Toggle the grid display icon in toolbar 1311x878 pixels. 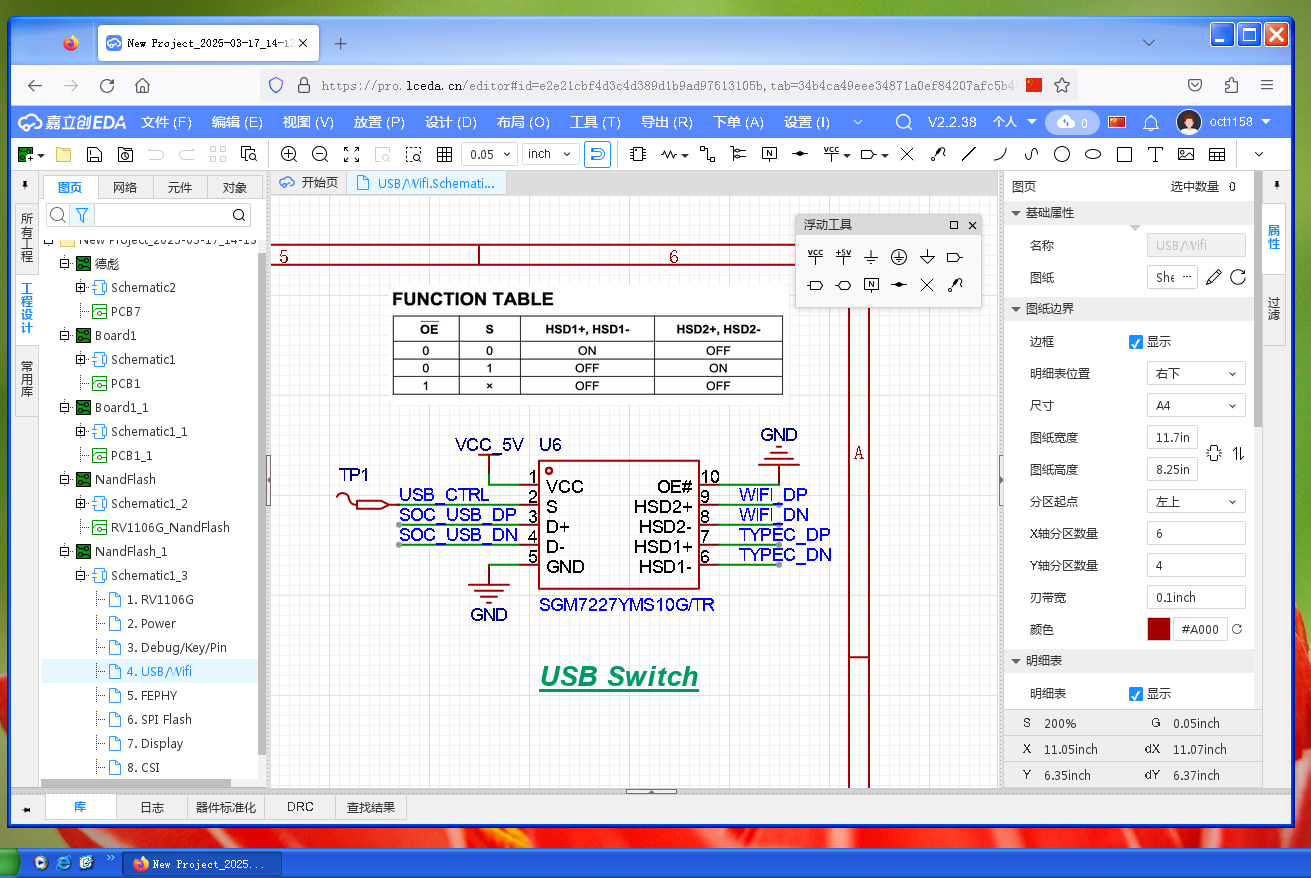444,154
